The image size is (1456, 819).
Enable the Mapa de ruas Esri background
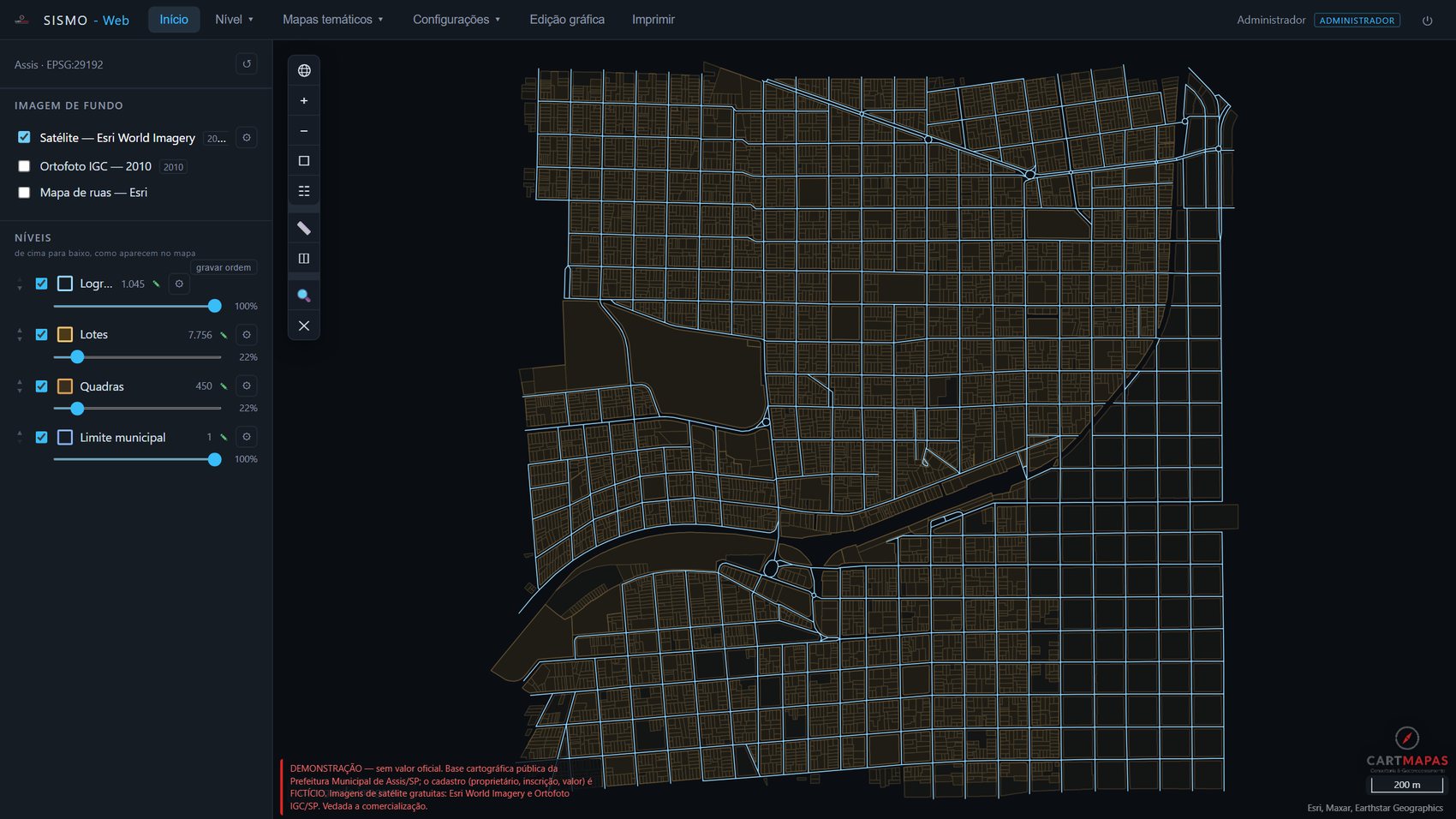coord(24,193)
